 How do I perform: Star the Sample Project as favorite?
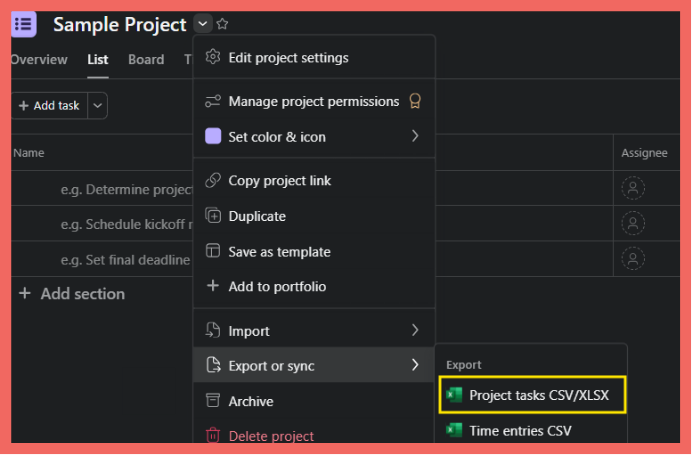point(223,25)
